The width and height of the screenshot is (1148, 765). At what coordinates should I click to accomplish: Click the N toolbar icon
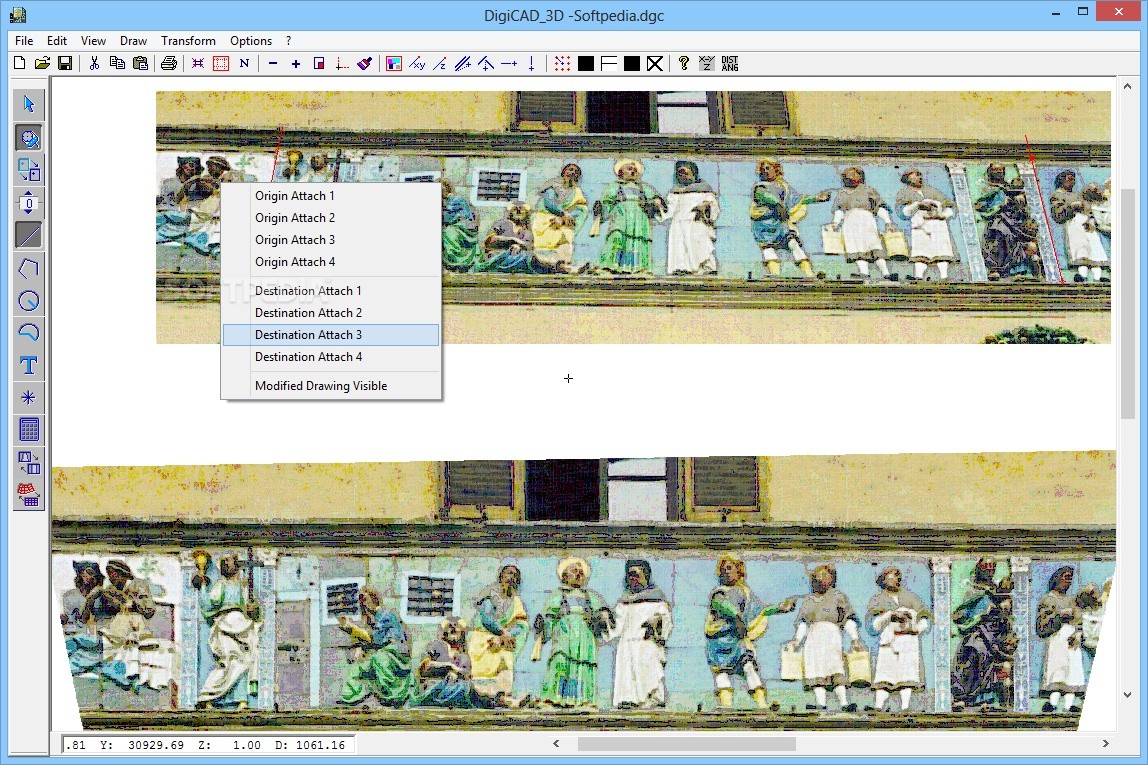(245, 64)
